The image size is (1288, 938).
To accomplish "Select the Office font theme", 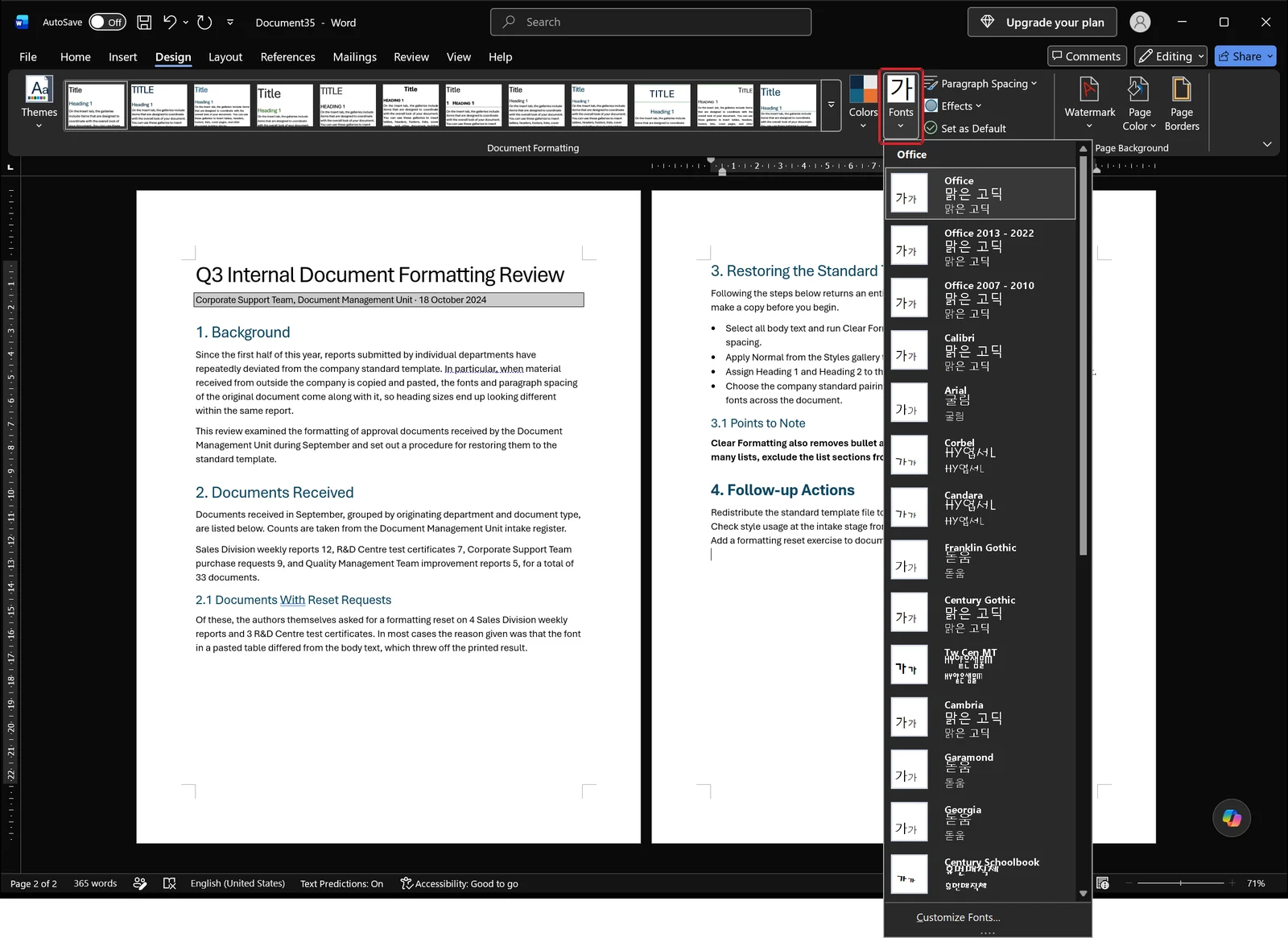I will [980, 193].
